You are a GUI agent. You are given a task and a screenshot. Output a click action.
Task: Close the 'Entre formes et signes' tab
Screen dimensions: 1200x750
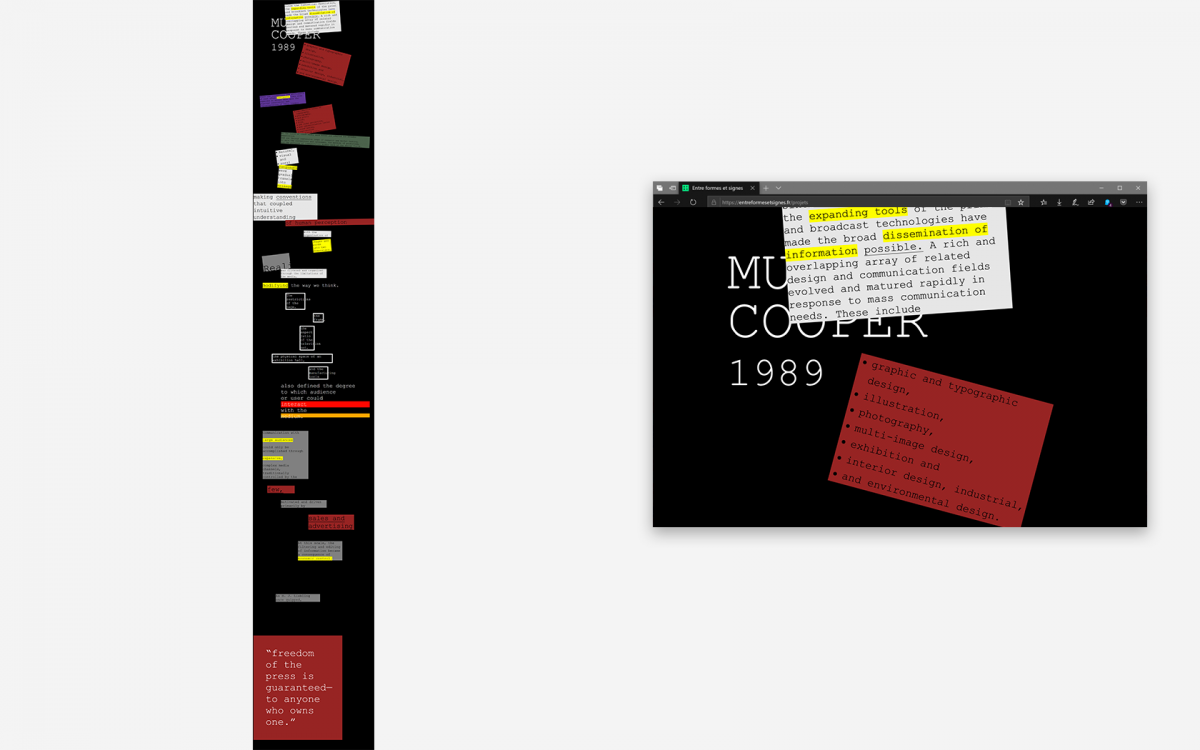[754, 188]
